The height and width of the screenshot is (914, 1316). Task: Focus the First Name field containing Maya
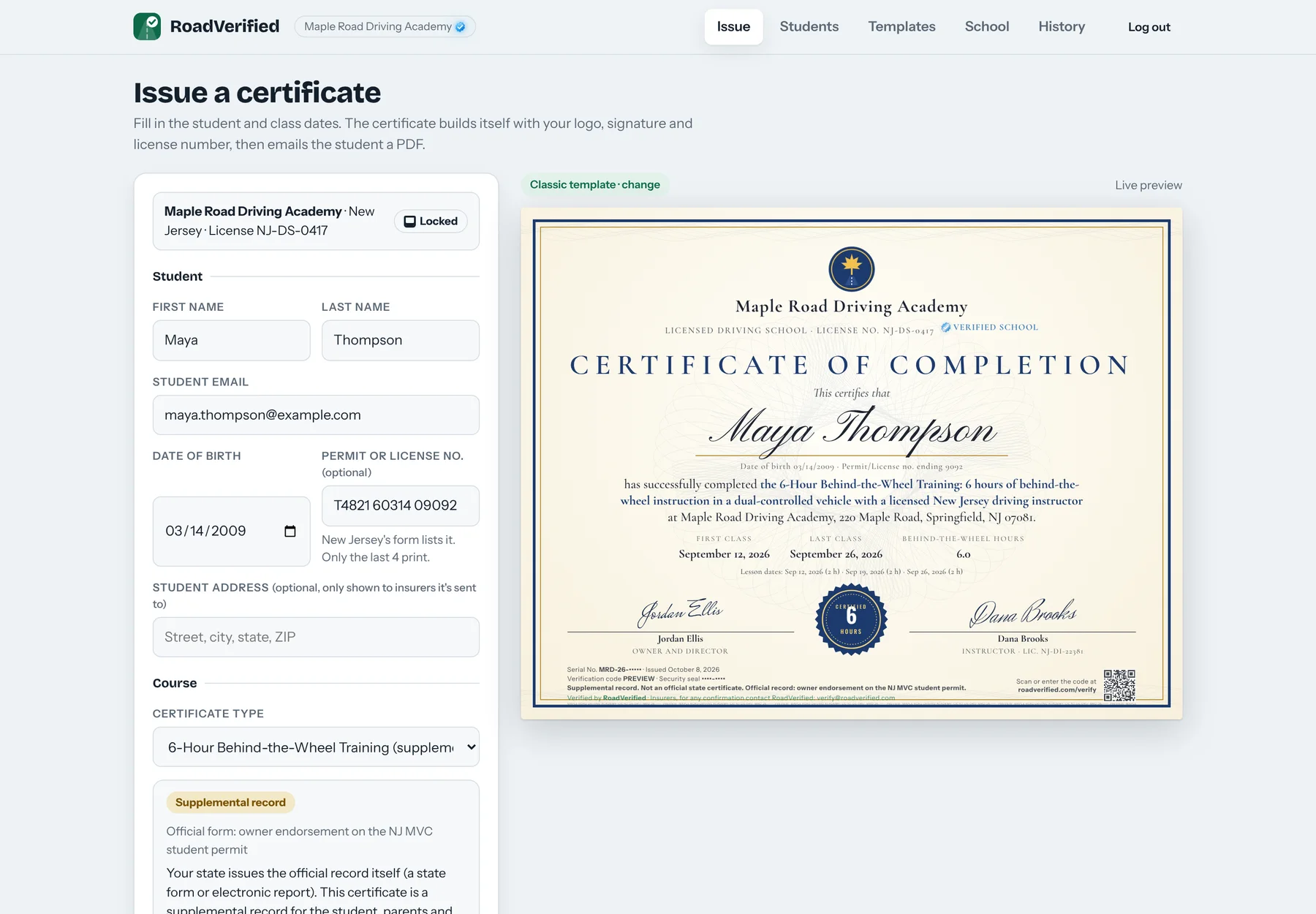point(231,340)
